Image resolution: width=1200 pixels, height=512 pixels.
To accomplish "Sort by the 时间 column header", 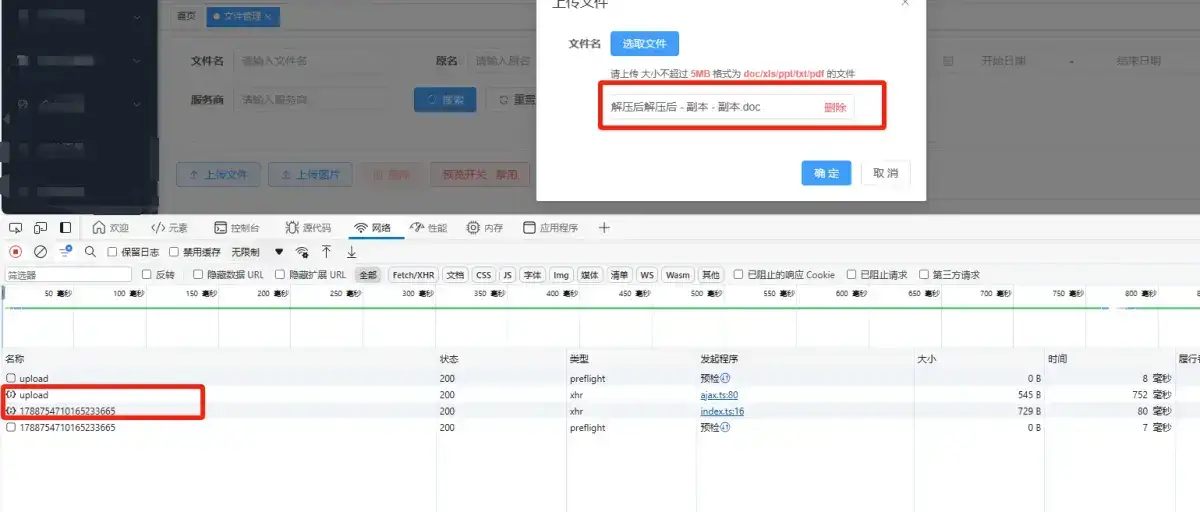I will coord(1110,358).
